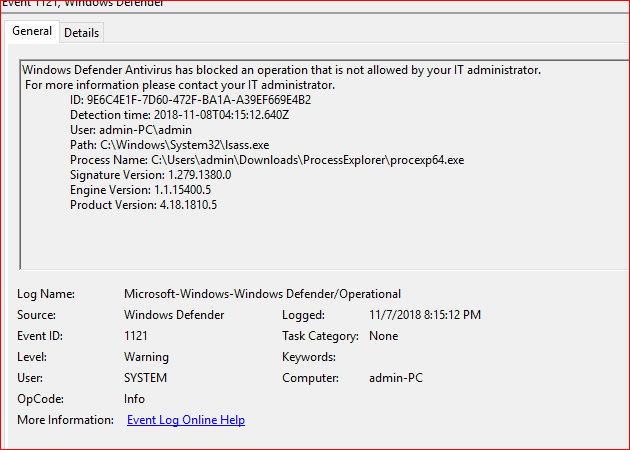The image size is (630, 450).
Task: Click the Signature Version line
Action: (150, 175)
